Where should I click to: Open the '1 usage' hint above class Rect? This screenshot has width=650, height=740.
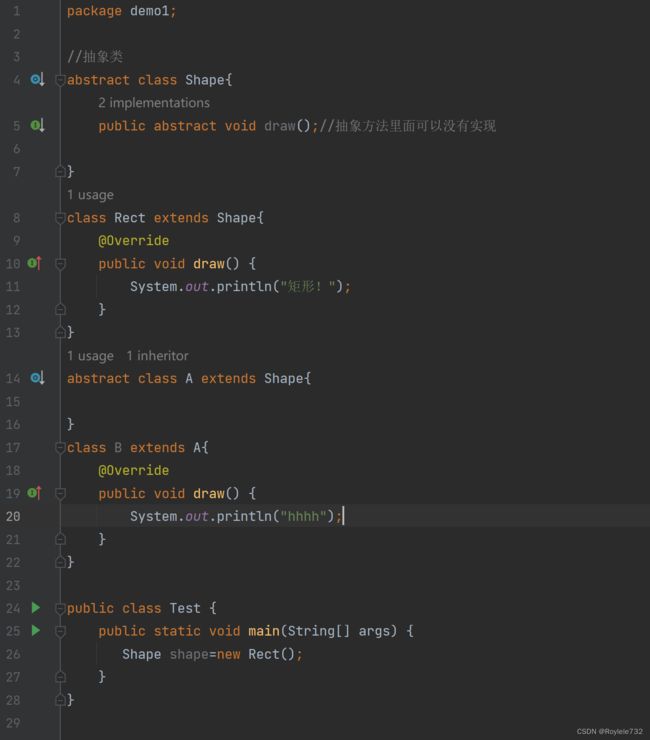[x=90, y=195]
